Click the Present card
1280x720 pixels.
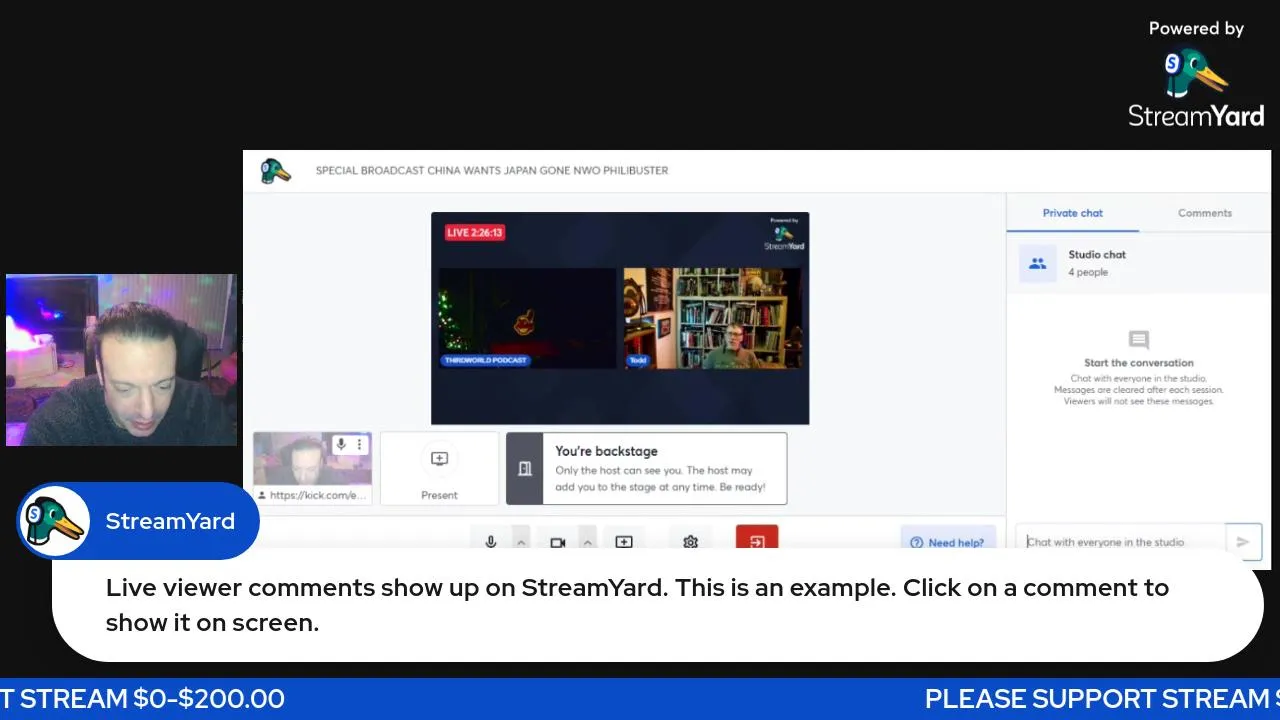pyautogui.click(x=439, y=468)
